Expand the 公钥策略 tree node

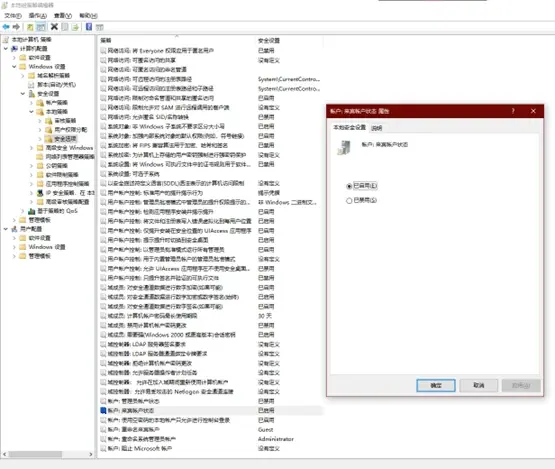pyautogui.click(x=31, y=166)
